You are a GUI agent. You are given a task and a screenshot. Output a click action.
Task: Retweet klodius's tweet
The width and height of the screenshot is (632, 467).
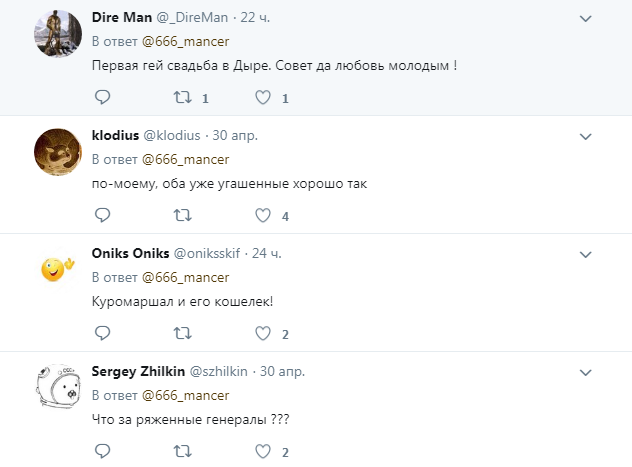pos(182,215)
